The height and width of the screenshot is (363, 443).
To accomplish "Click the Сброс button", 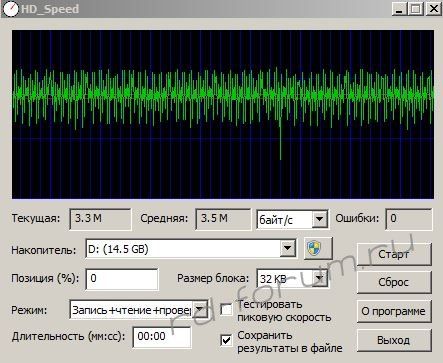I will (394, 282).
